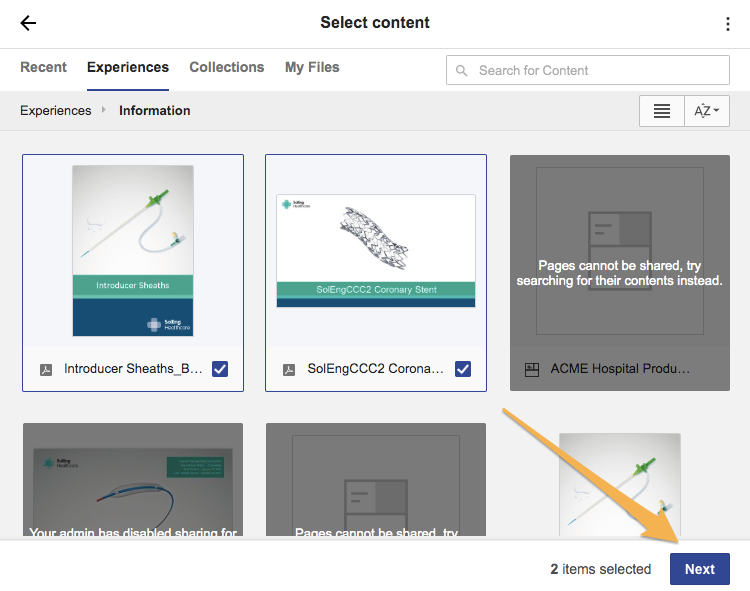Click the ACME Hospital Produ… label

[x=620, y=369]
